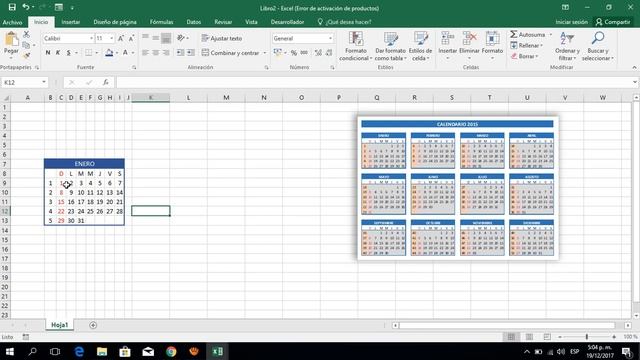Open the Archivo tab
The height and width of the screenshot is (360, 640).
[13, 22]
